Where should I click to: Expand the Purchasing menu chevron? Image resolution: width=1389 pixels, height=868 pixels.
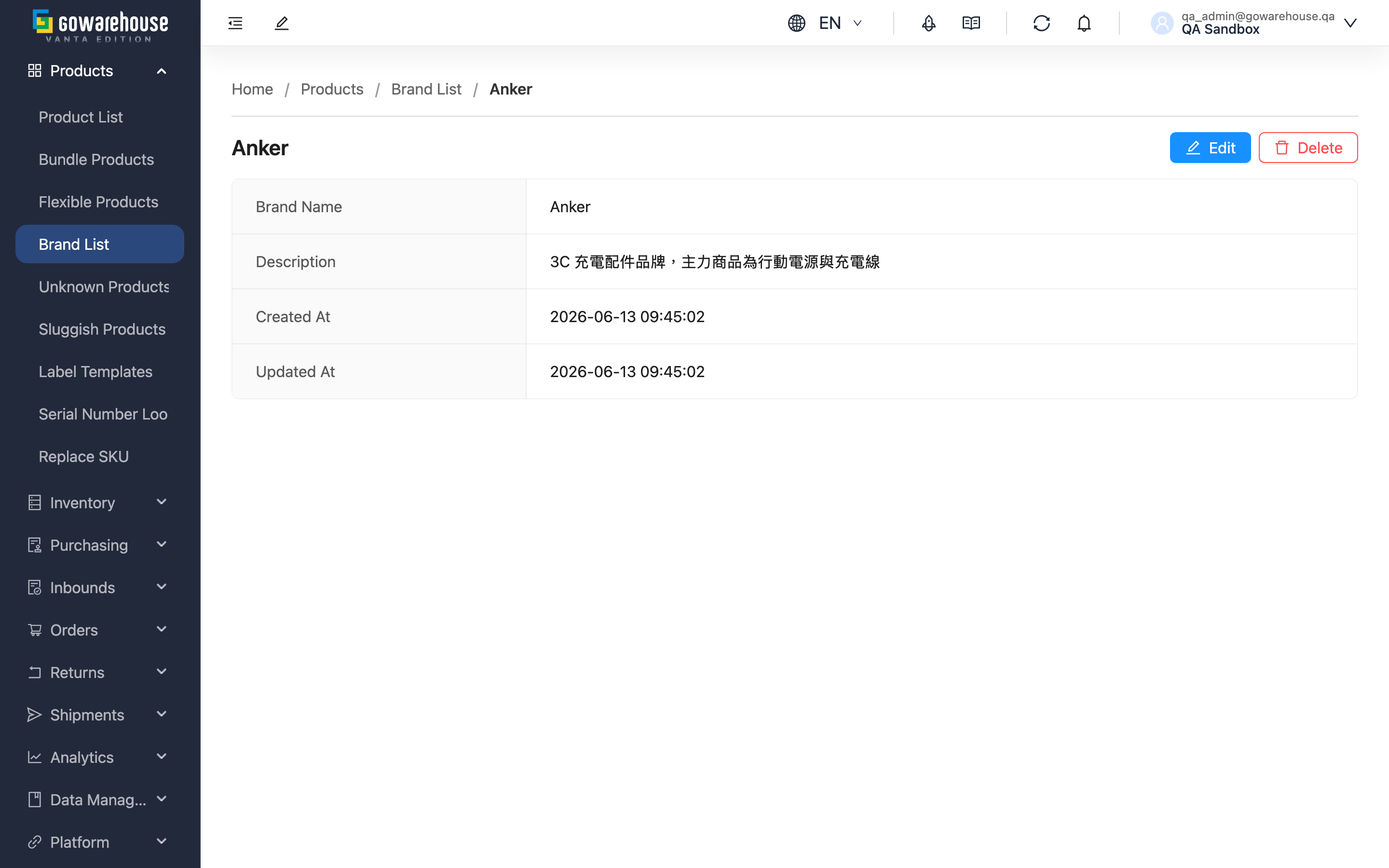[x=161, y=544]
